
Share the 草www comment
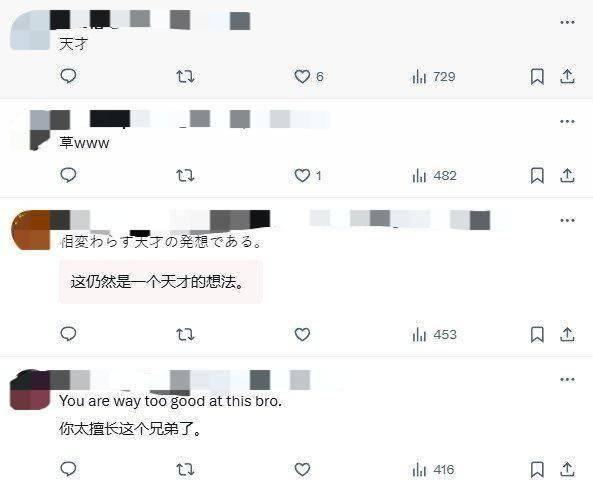tap(567, 175)
